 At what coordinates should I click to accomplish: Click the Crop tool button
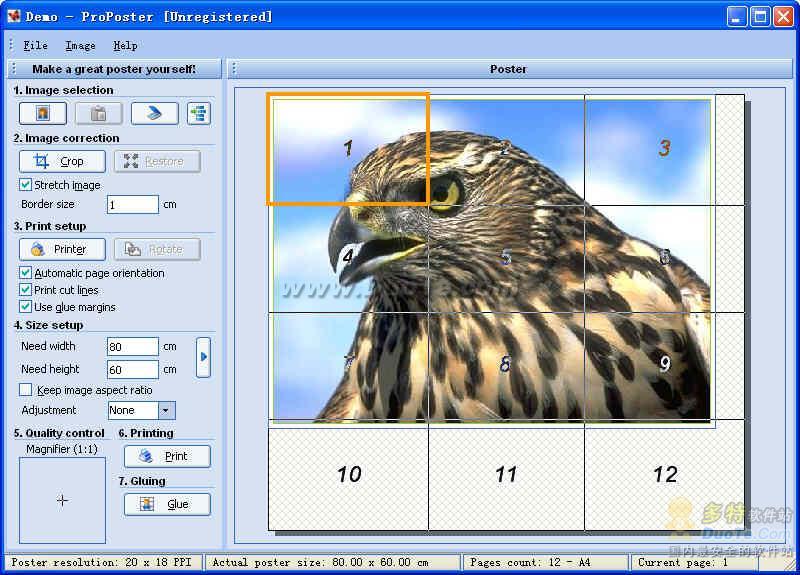[x=62, y=161]
